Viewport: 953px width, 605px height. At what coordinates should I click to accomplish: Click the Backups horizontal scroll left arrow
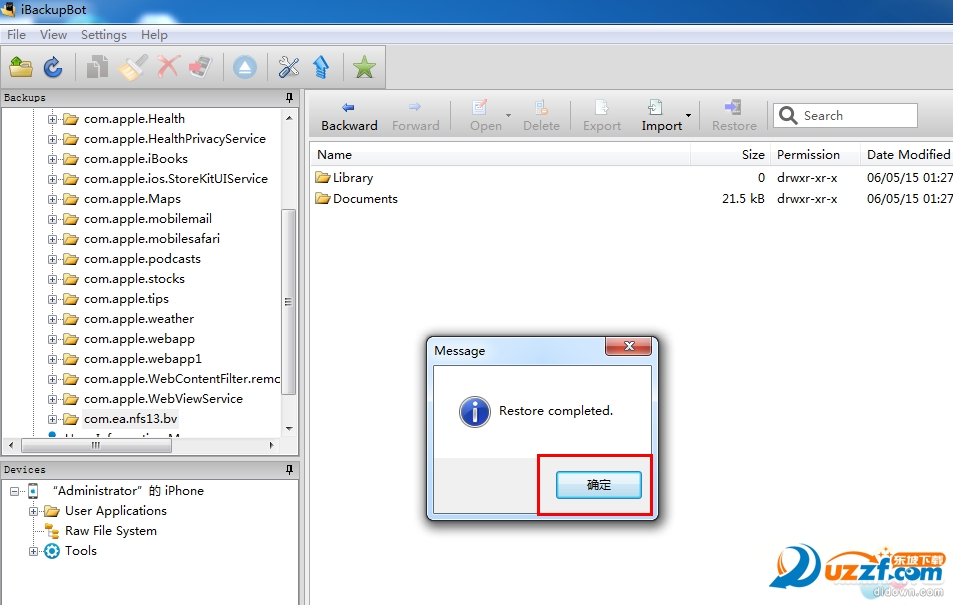(10, 445)
